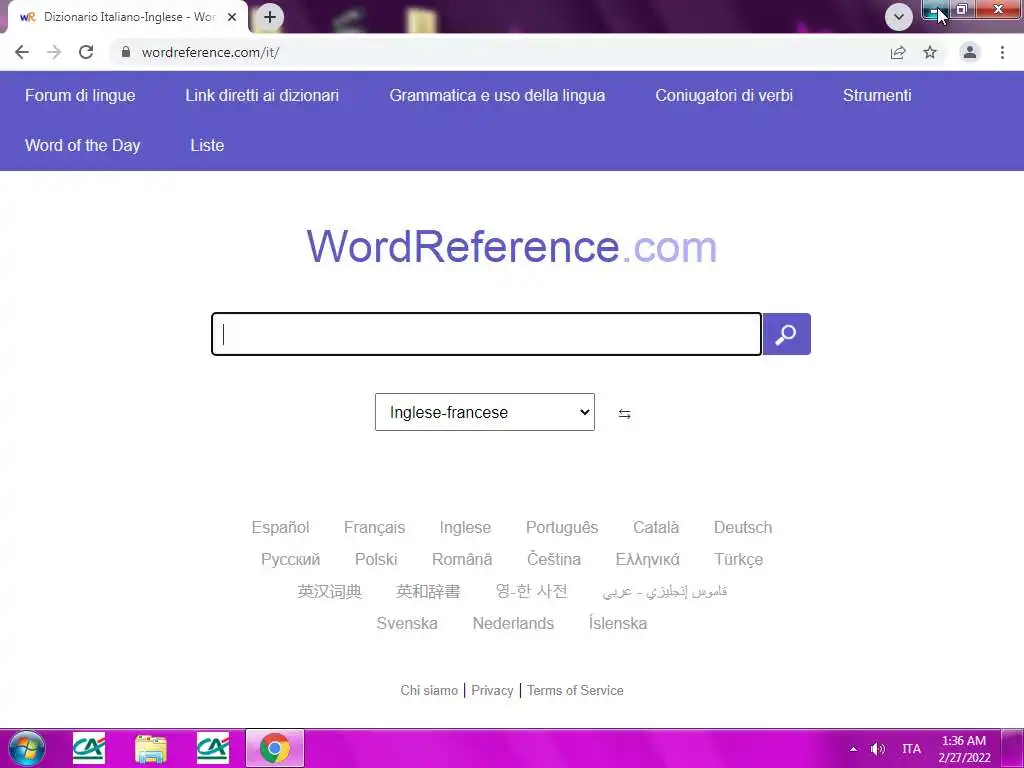
Task: Open the Liste menu item
Action: pyautogui.click(x=207, y=145)
